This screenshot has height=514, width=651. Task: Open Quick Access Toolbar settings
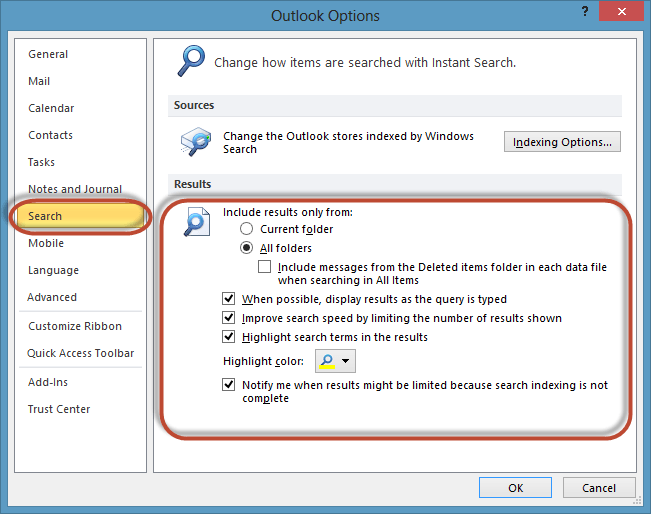pos(81,353)
